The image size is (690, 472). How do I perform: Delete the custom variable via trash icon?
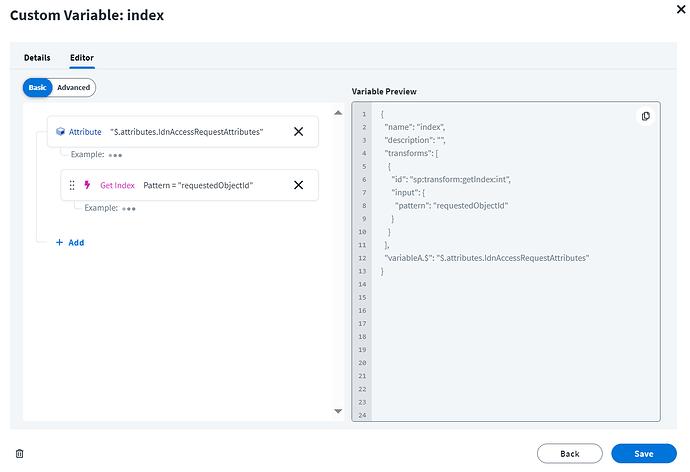pyautogui.click(x=19, y=453)
